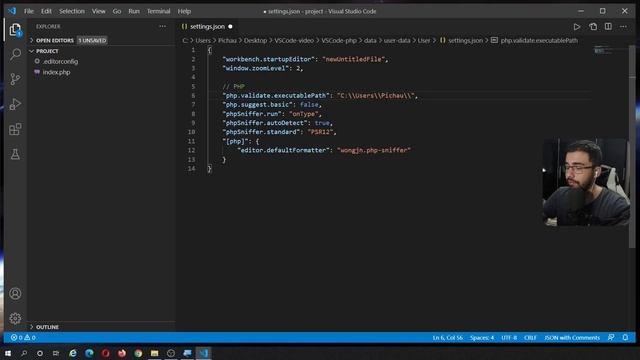Image resolution: width=640 pixels, height=360 pixels.
Task: Open Microsoft Edge from the taskbar
Action: pyautogui.click(x=89, y=353)
